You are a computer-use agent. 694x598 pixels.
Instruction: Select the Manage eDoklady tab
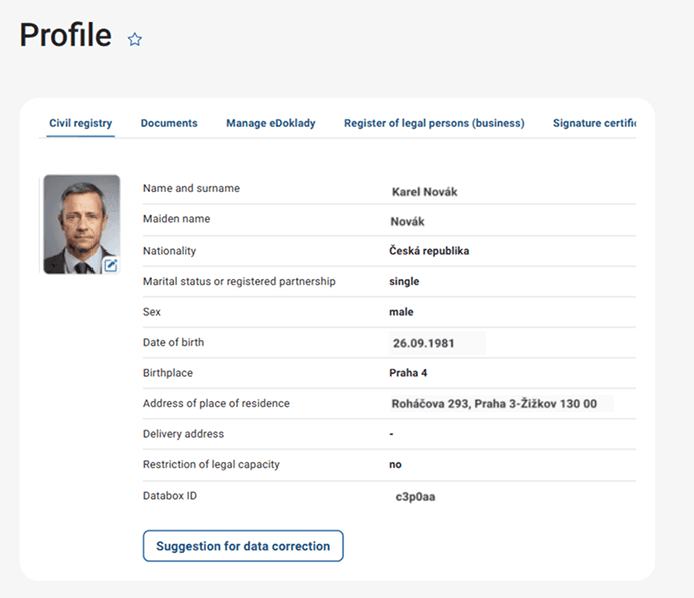pos(270,124)
